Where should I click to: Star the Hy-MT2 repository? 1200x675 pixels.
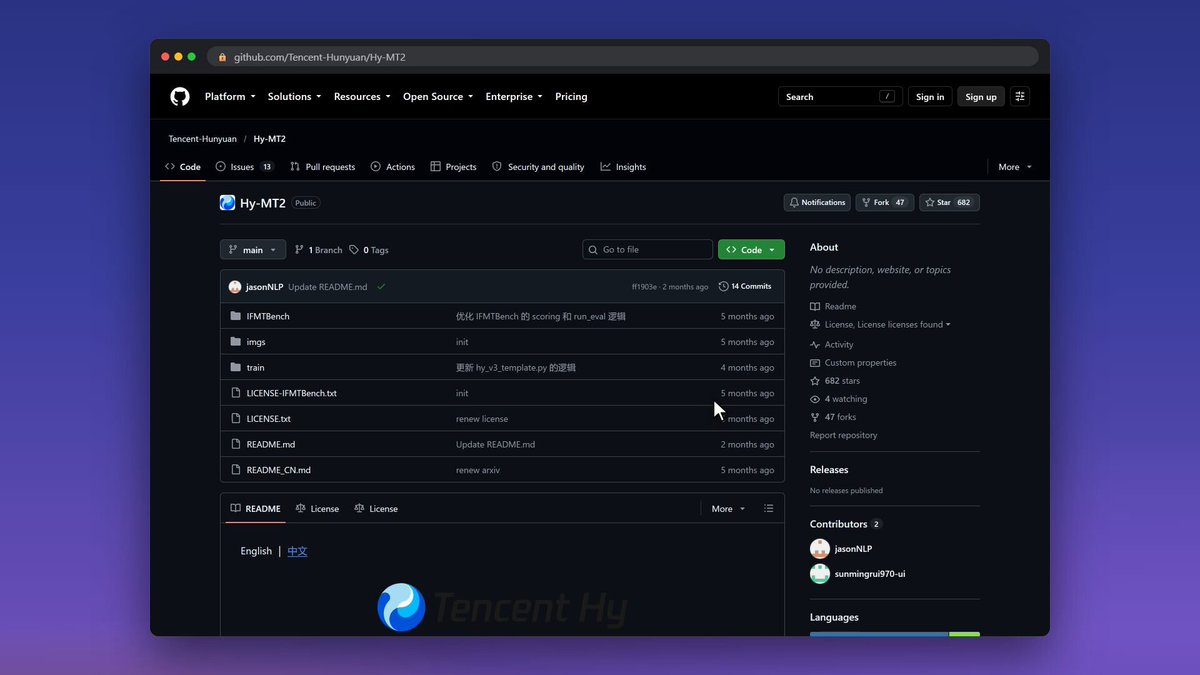point(949,203)
